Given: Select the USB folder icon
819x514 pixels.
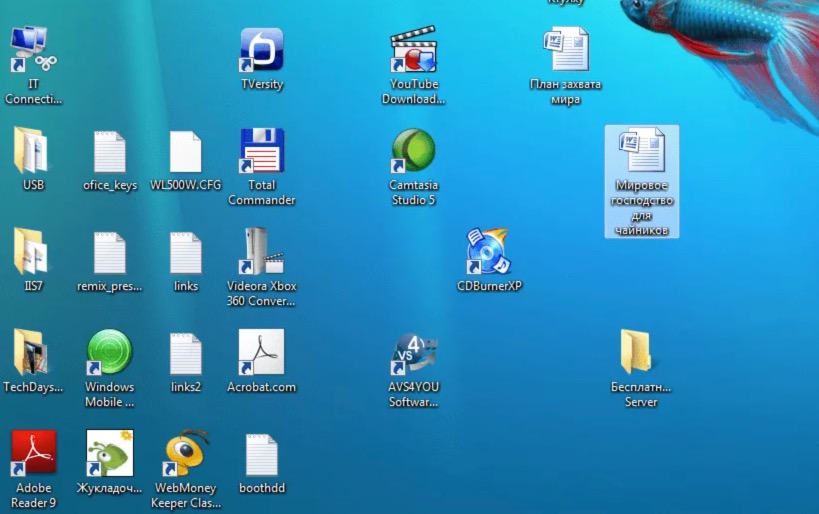Looking at the screenshot, I should click(32, 151).
